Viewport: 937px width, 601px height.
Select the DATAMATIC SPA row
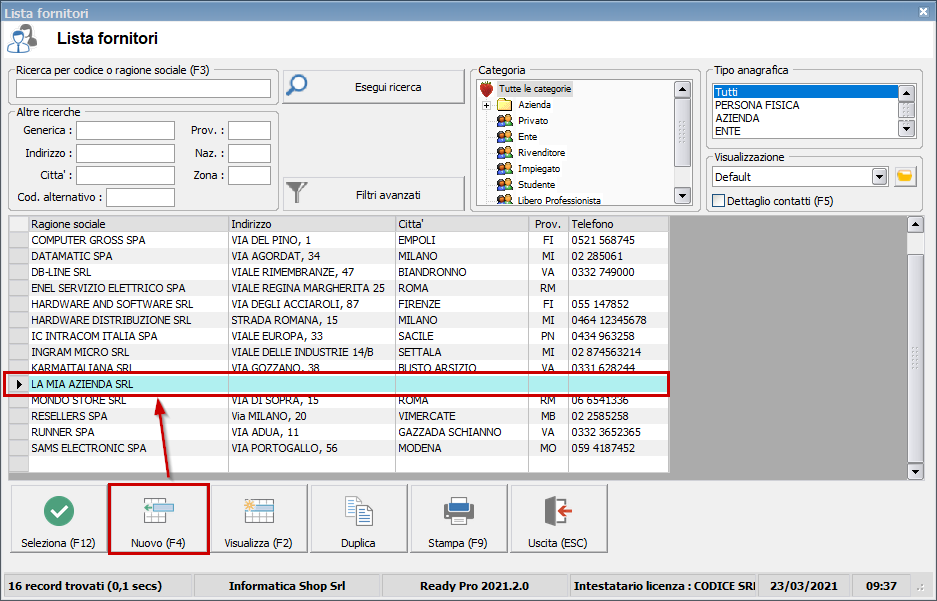339,256
